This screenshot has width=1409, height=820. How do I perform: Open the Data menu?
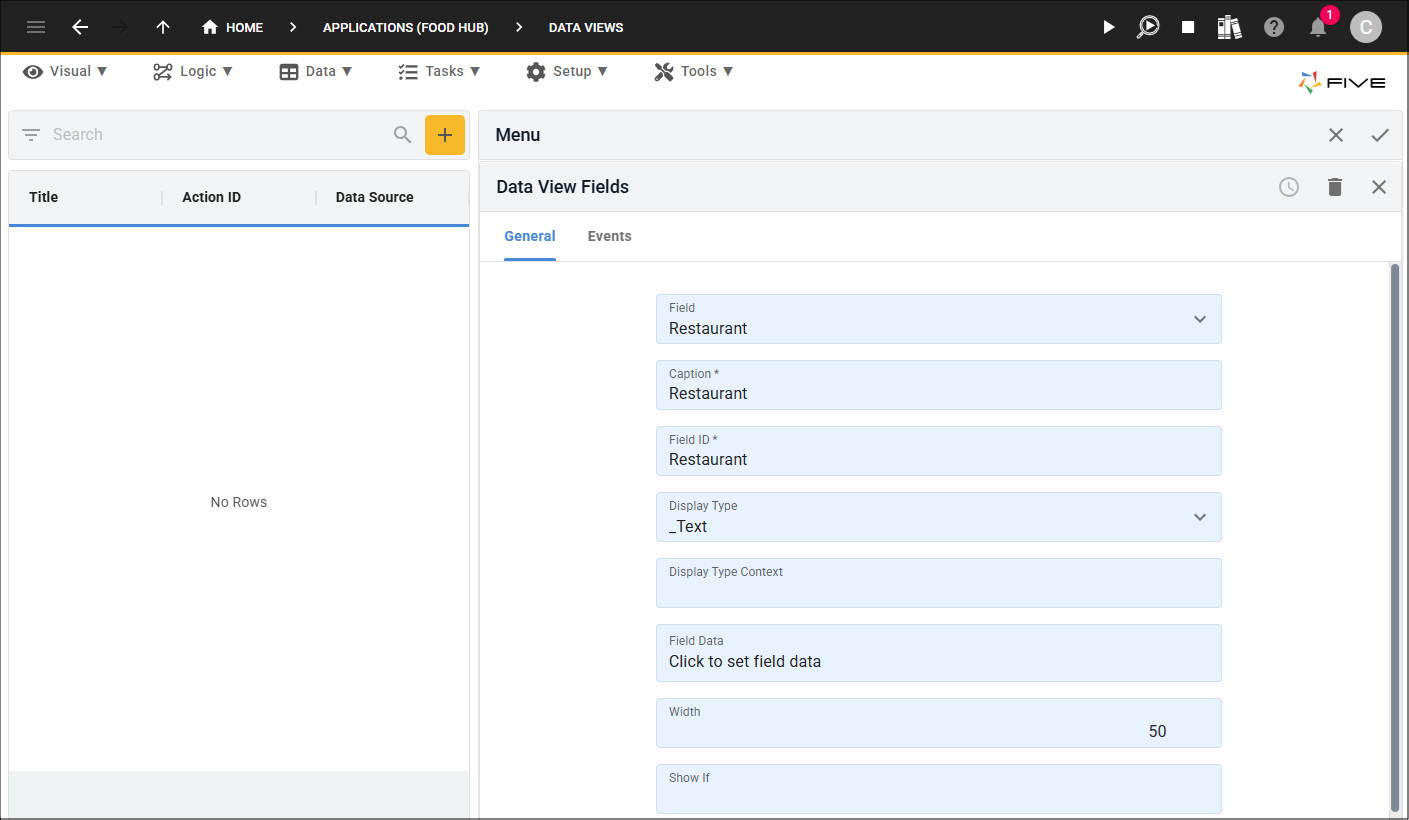point(316,71)
